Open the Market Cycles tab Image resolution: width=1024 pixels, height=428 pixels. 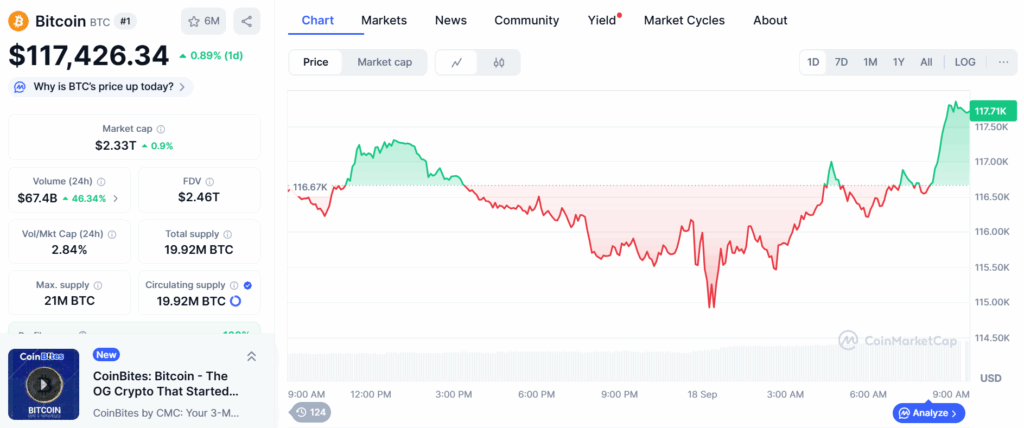click(x=684, y=20)
